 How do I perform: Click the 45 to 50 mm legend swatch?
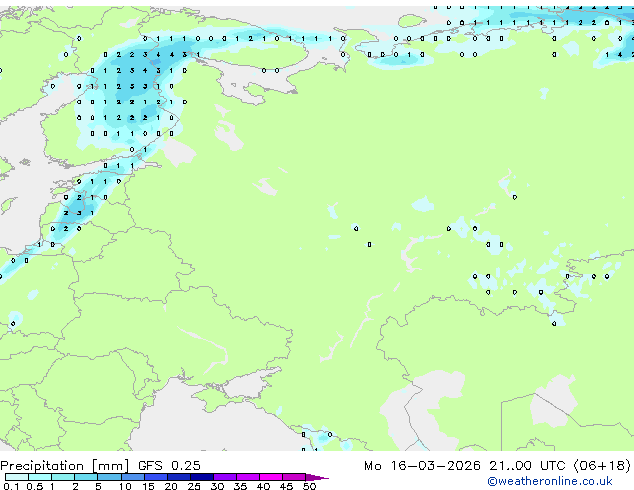point(294,477)
